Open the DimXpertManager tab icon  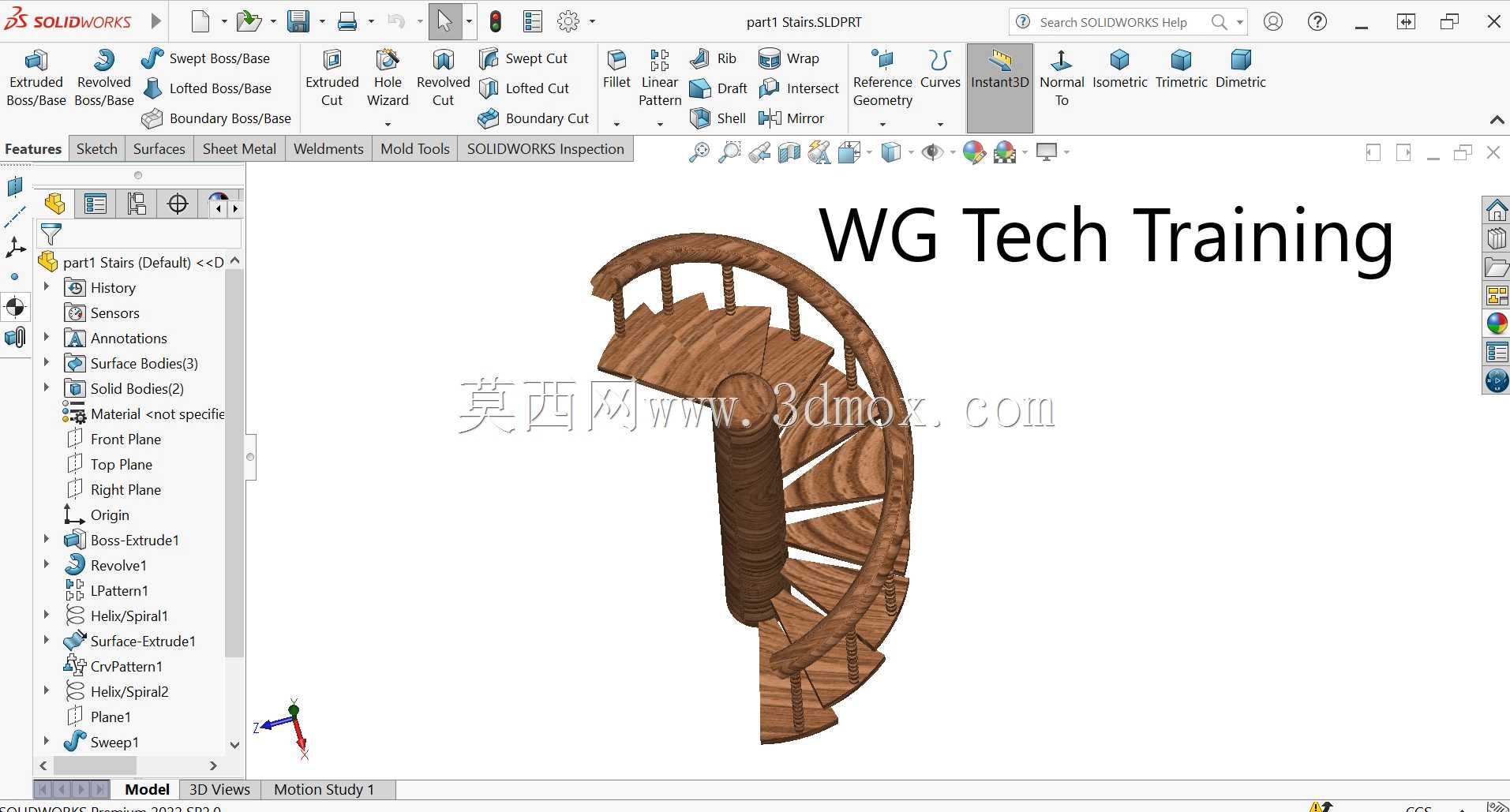point(178,204)
